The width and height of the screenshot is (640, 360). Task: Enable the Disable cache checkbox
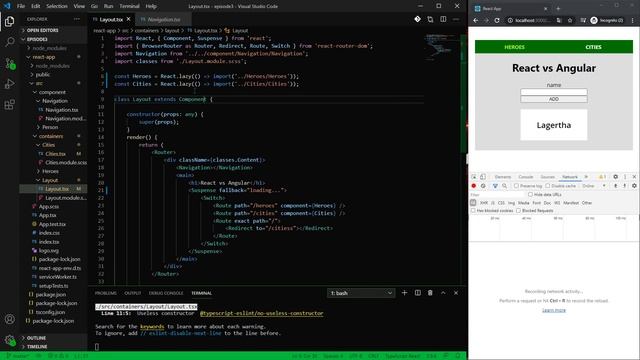coord(548,186)
